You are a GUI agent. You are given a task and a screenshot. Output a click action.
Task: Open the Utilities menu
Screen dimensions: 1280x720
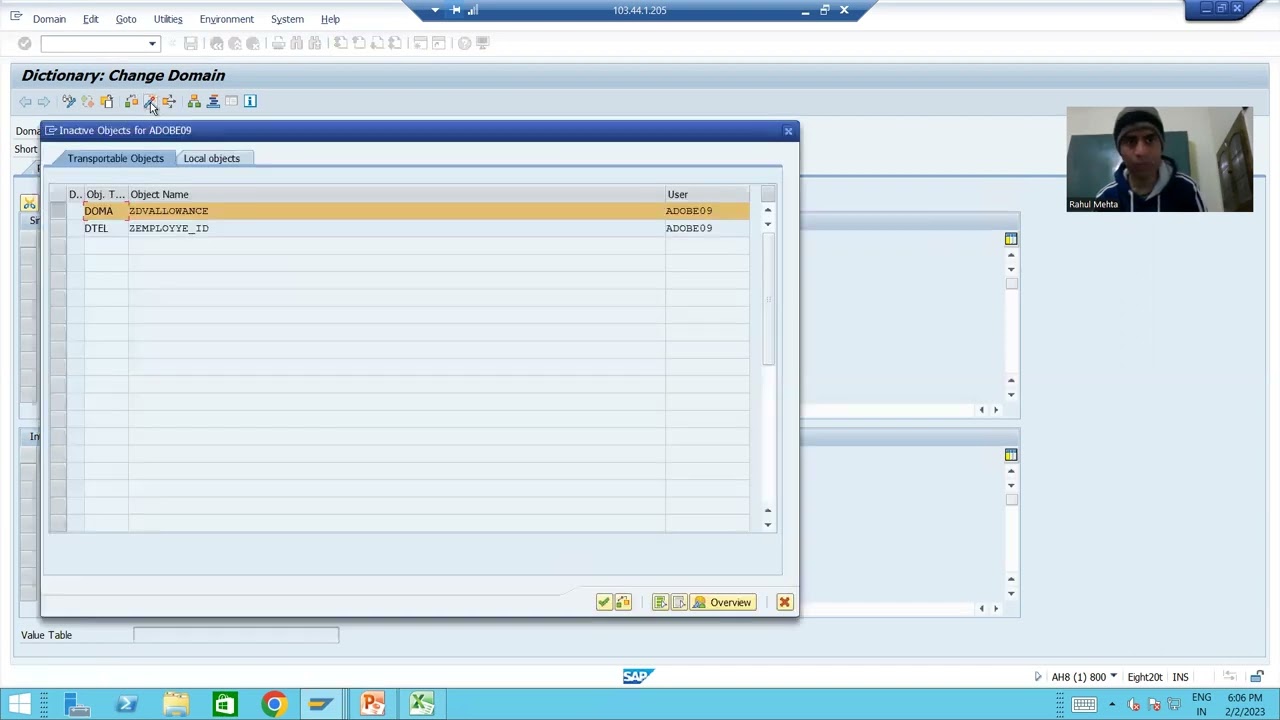coord(168,19)
